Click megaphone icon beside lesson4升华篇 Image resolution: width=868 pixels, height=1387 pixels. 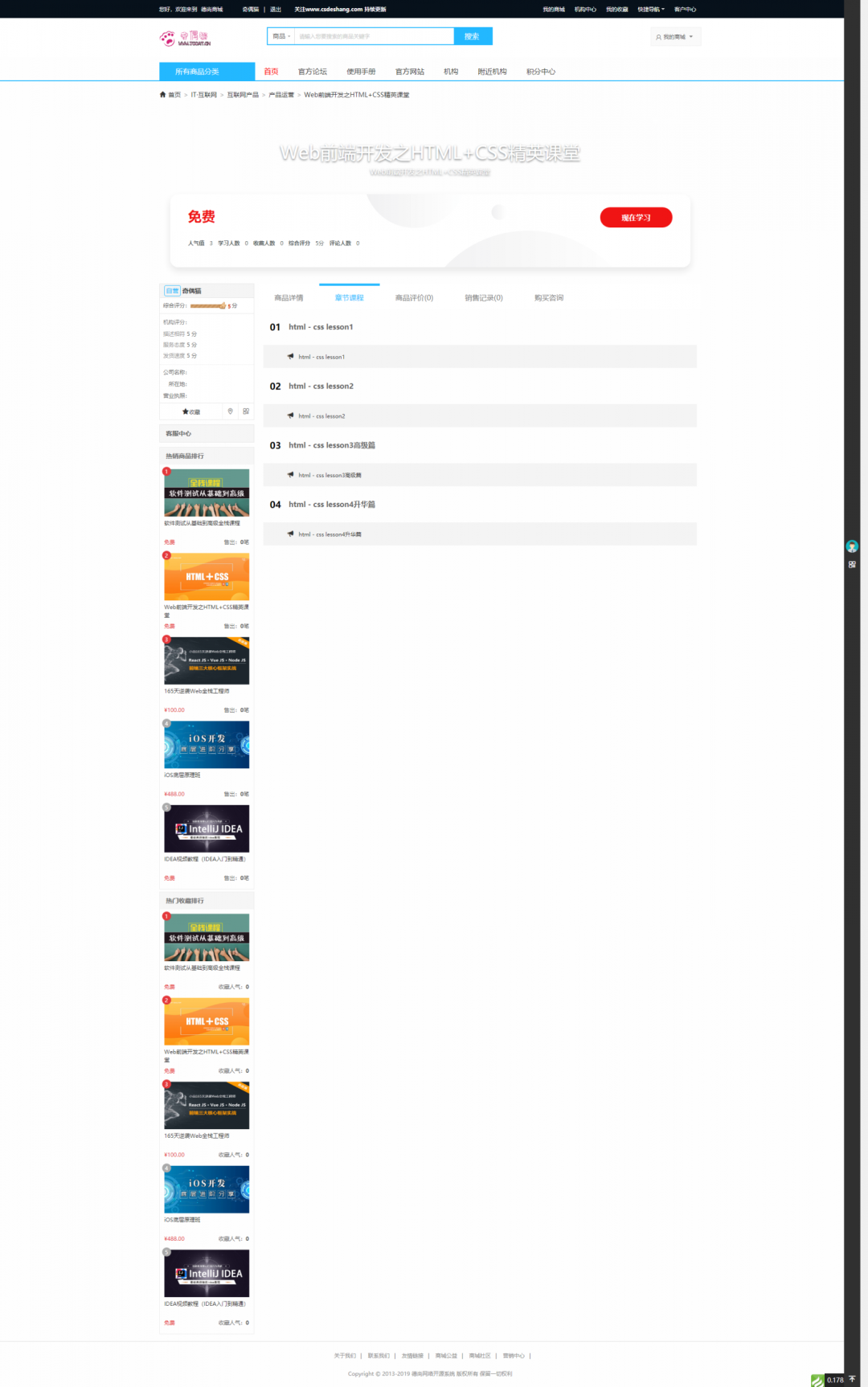[x=290, y=534]
